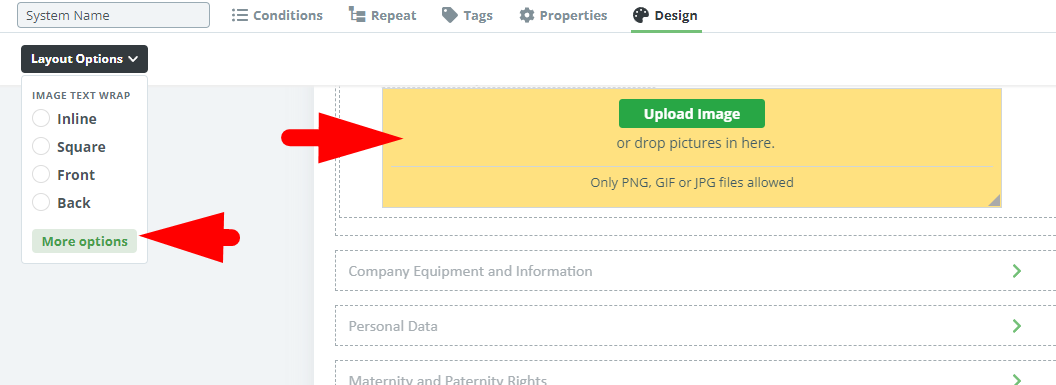The height and width of the screenshot is (385, 1056).
Task: Click the Properties gear icon
Action: (527, 15)
